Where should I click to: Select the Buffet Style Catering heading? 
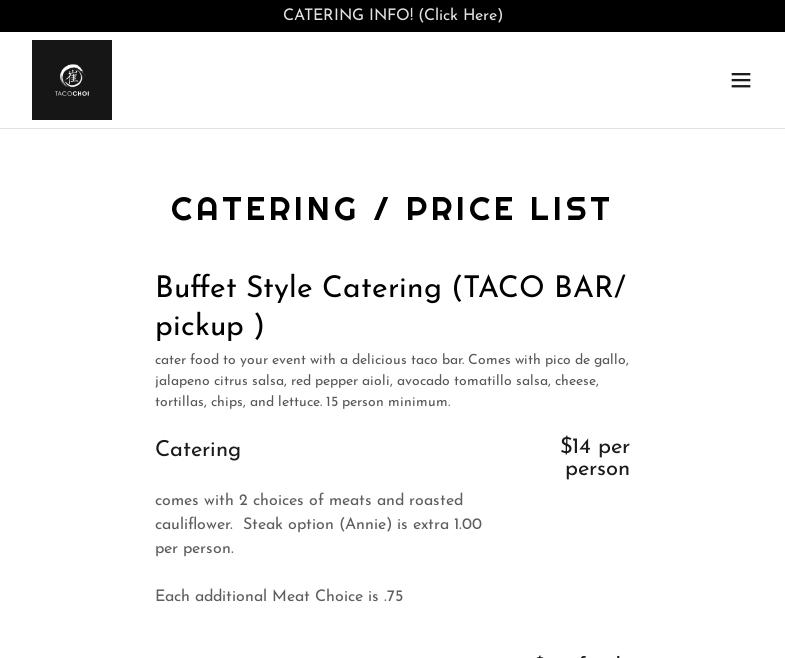[x=298, y=289]
